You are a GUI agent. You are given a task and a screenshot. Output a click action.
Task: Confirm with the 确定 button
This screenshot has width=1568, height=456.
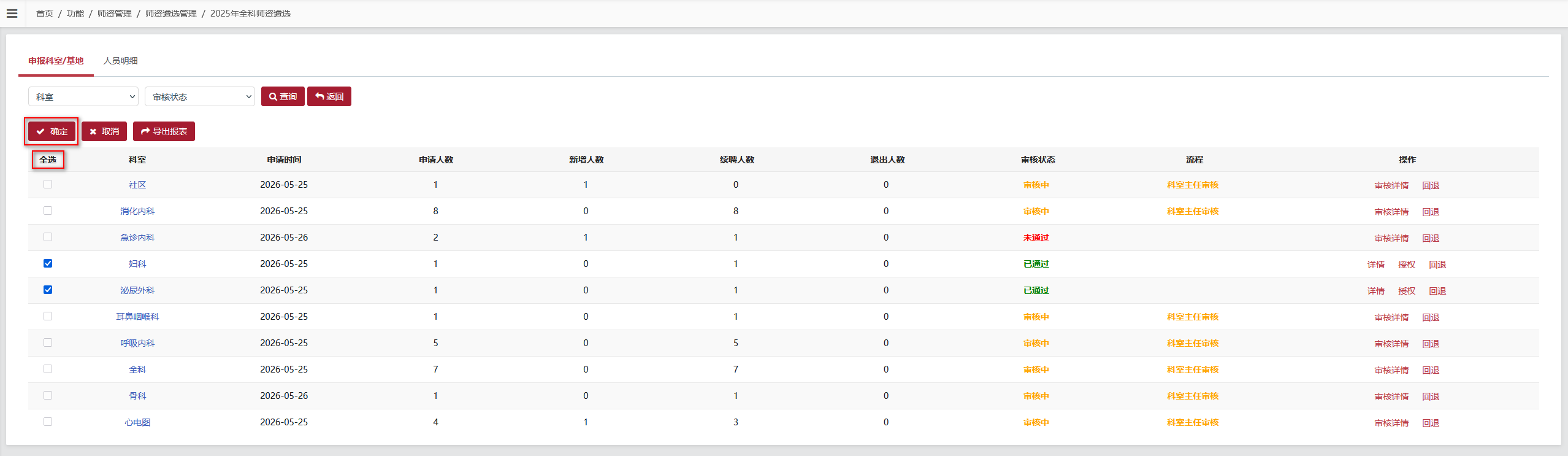coord(52,131)
